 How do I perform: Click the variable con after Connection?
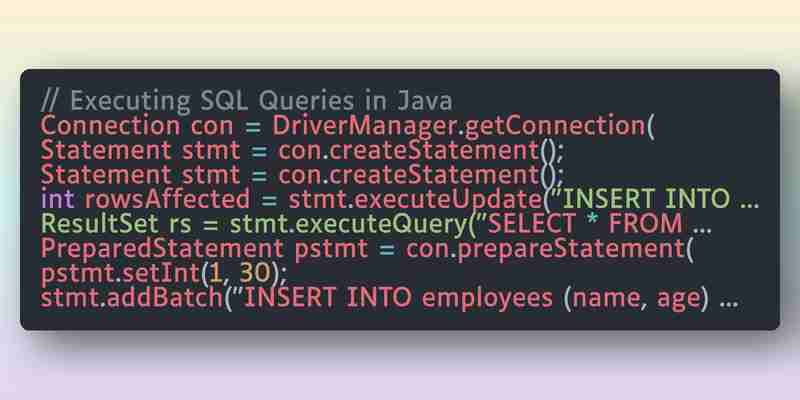click(x=212, y=127)
